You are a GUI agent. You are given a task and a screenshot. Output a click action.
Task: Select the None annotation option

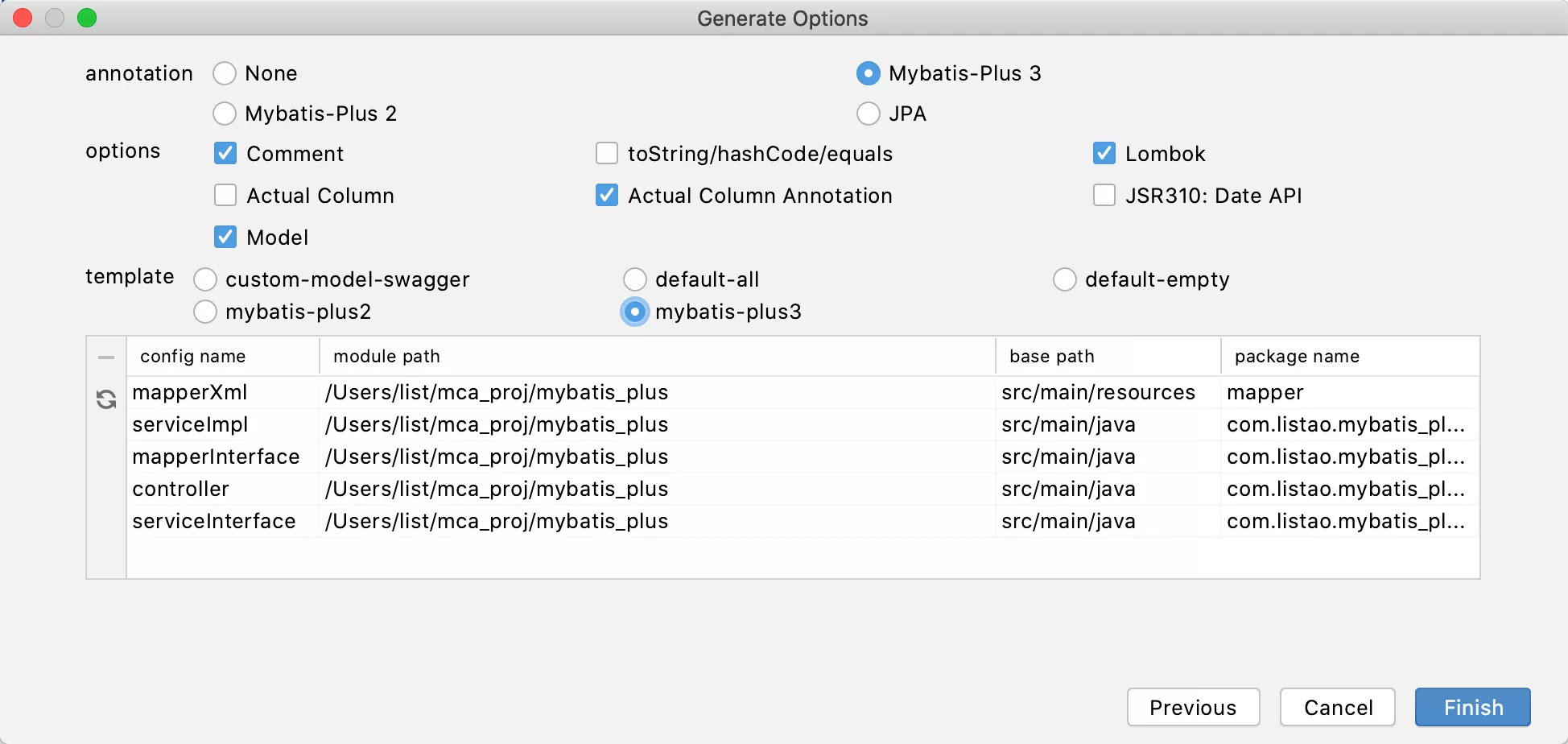click(224, 73)
